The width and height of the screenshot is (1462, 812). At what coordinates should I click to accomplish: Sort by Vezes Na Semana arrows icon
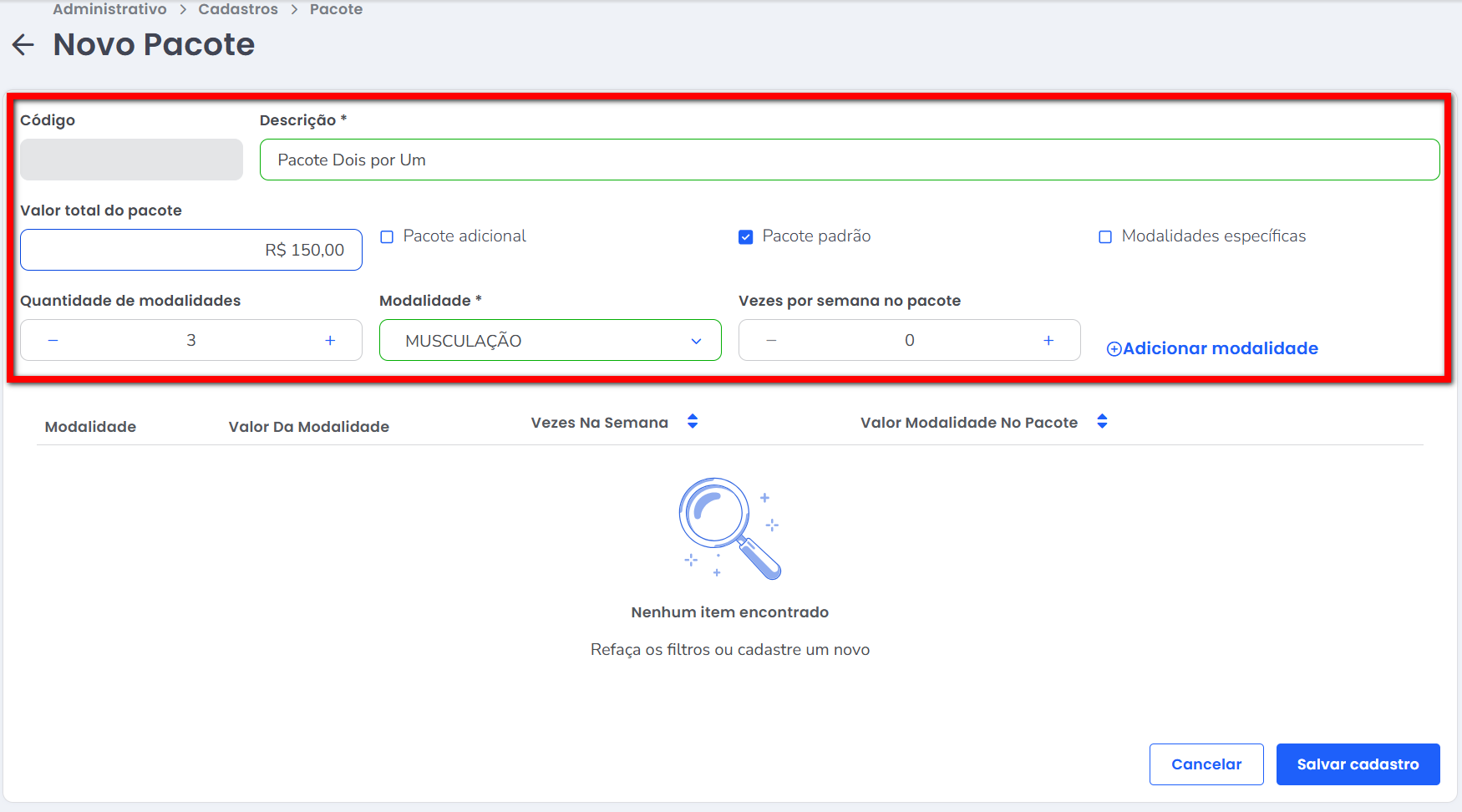(693, 422)
